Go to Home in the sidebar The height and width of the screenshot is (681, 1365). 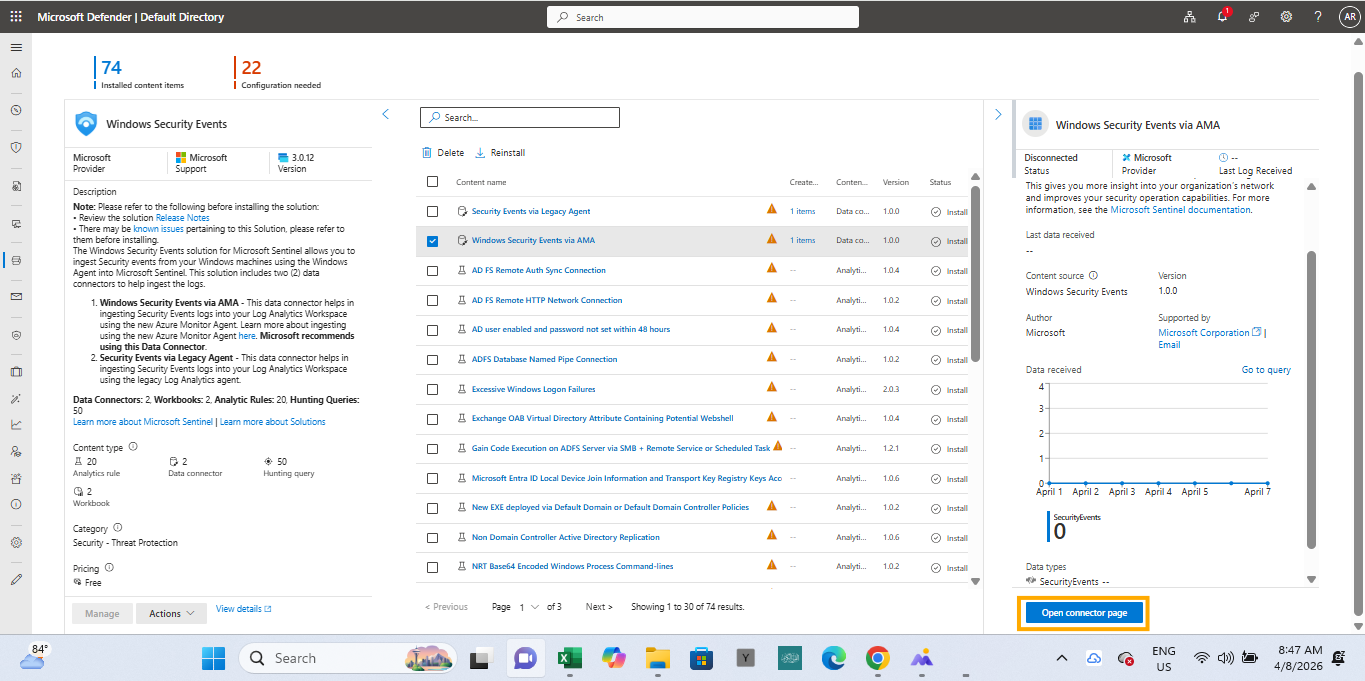[x=16, y=73]
